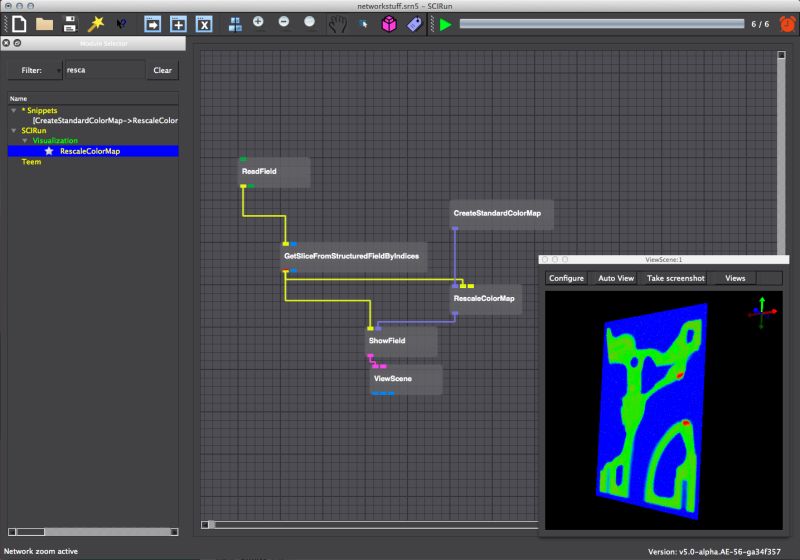Click the four blue squares layout icon

click(x=235, y=24)
